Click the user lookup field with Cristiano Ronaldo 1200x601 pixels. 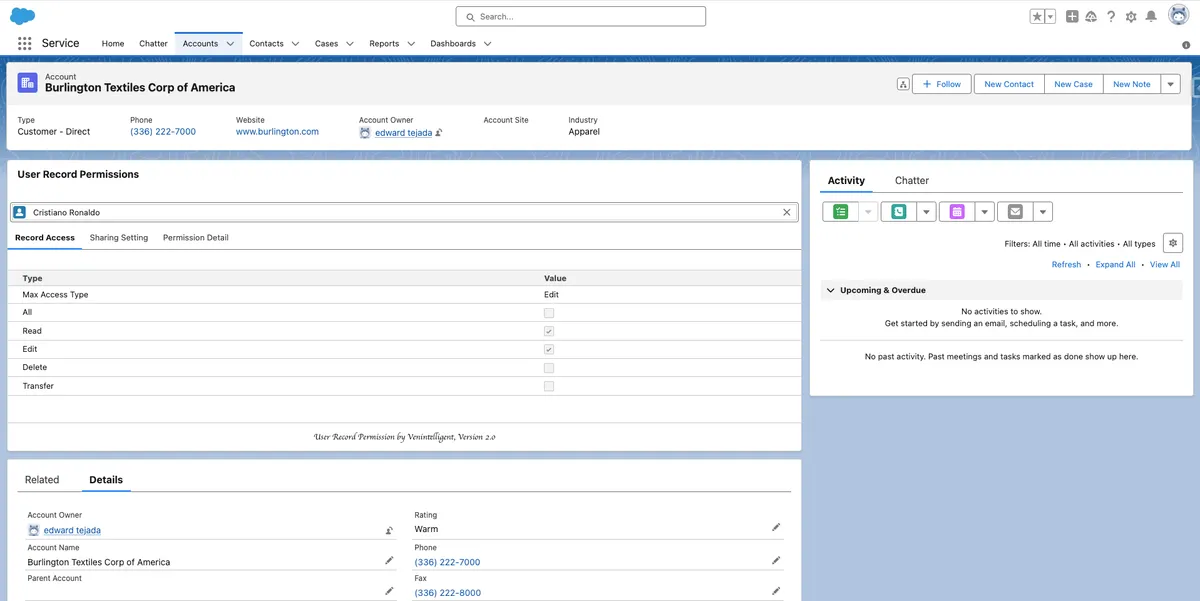[405, 212]
